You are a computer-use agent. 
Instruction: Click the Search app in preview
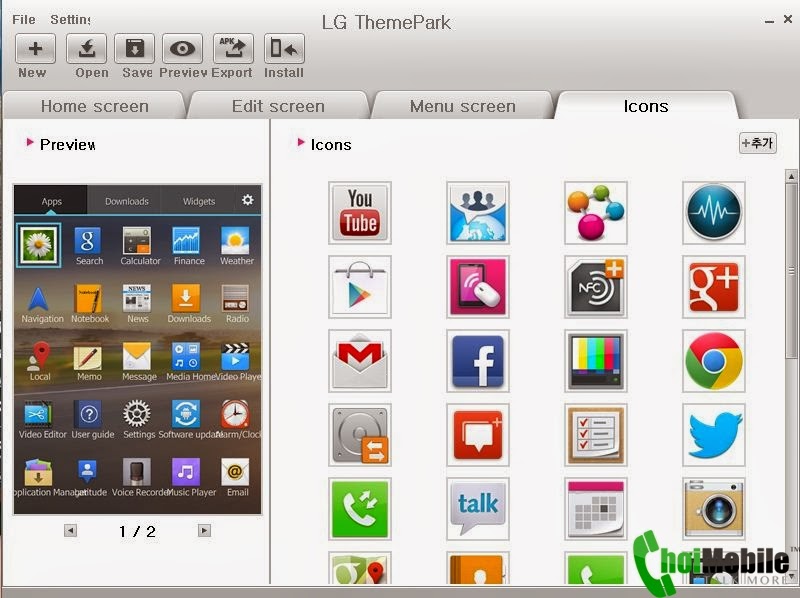(x=88, y=246)
